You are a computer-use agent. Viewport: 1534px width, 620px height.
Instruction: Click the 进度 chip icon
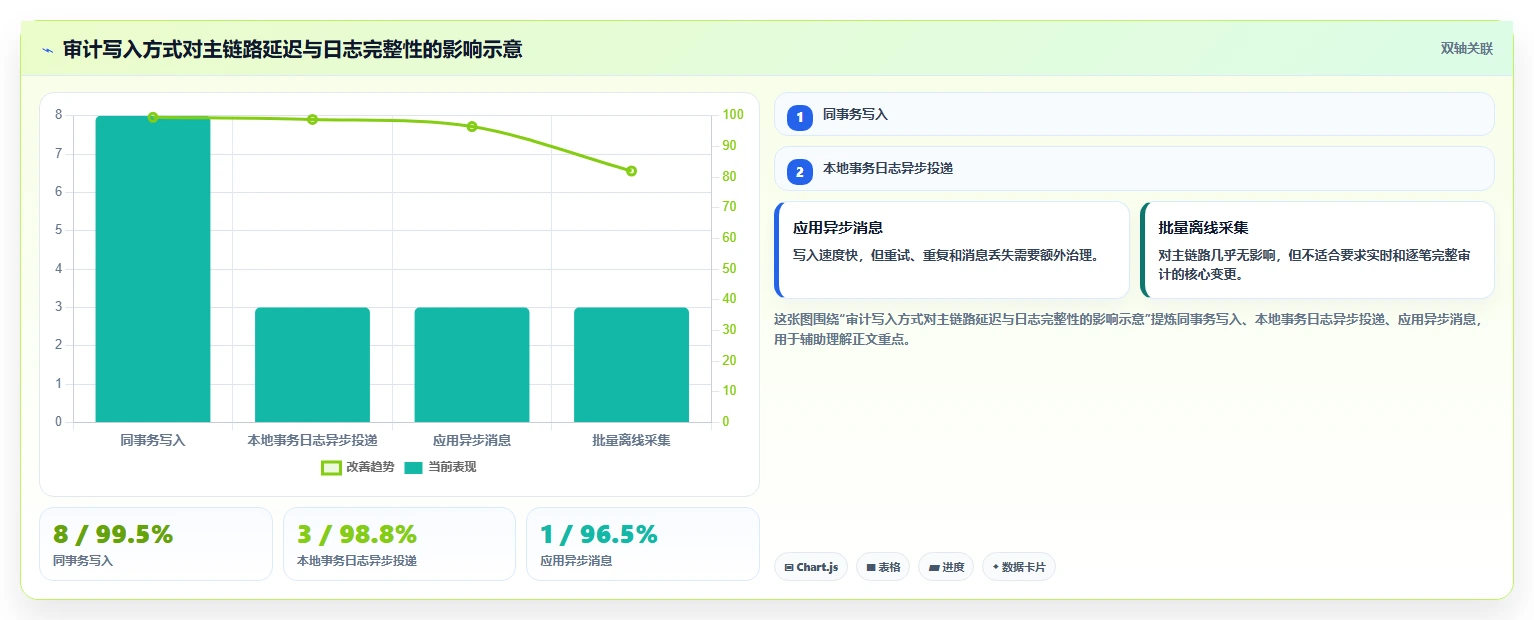(934, 568)
